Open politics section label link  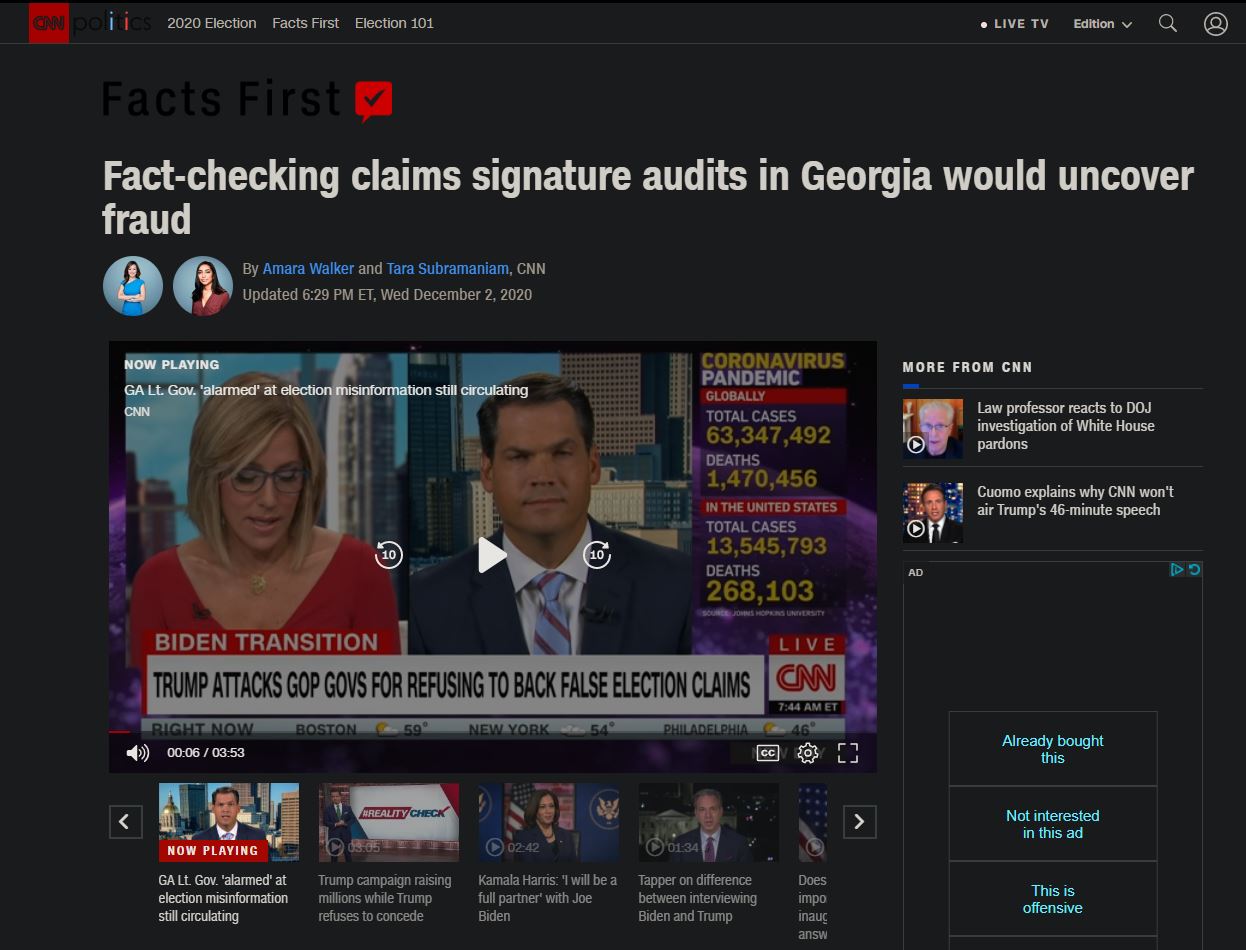pos(112,22)
